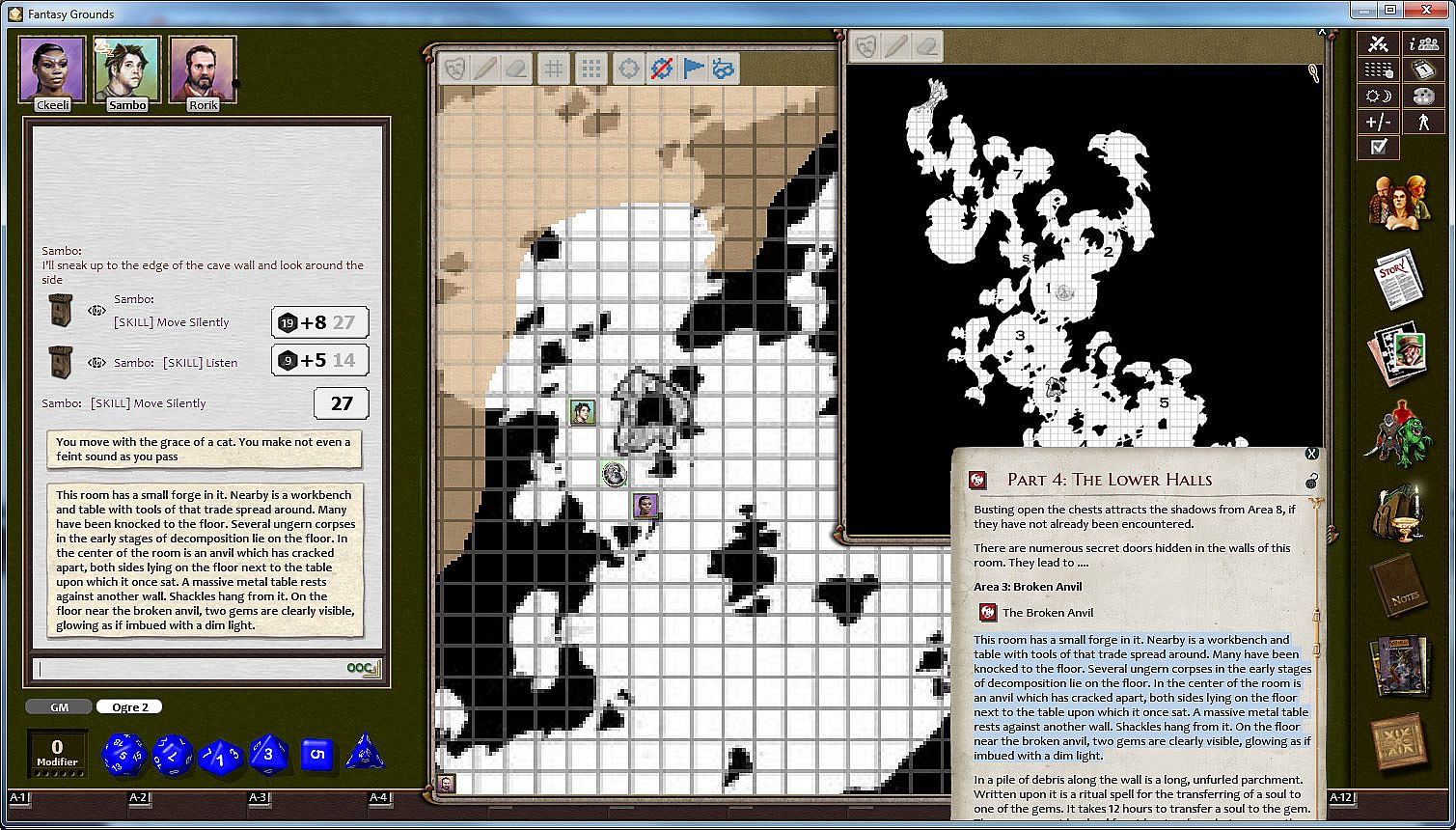The image size is (1456, 830).
Task: Click Sambo's character portrait
Action: point(127,69)
